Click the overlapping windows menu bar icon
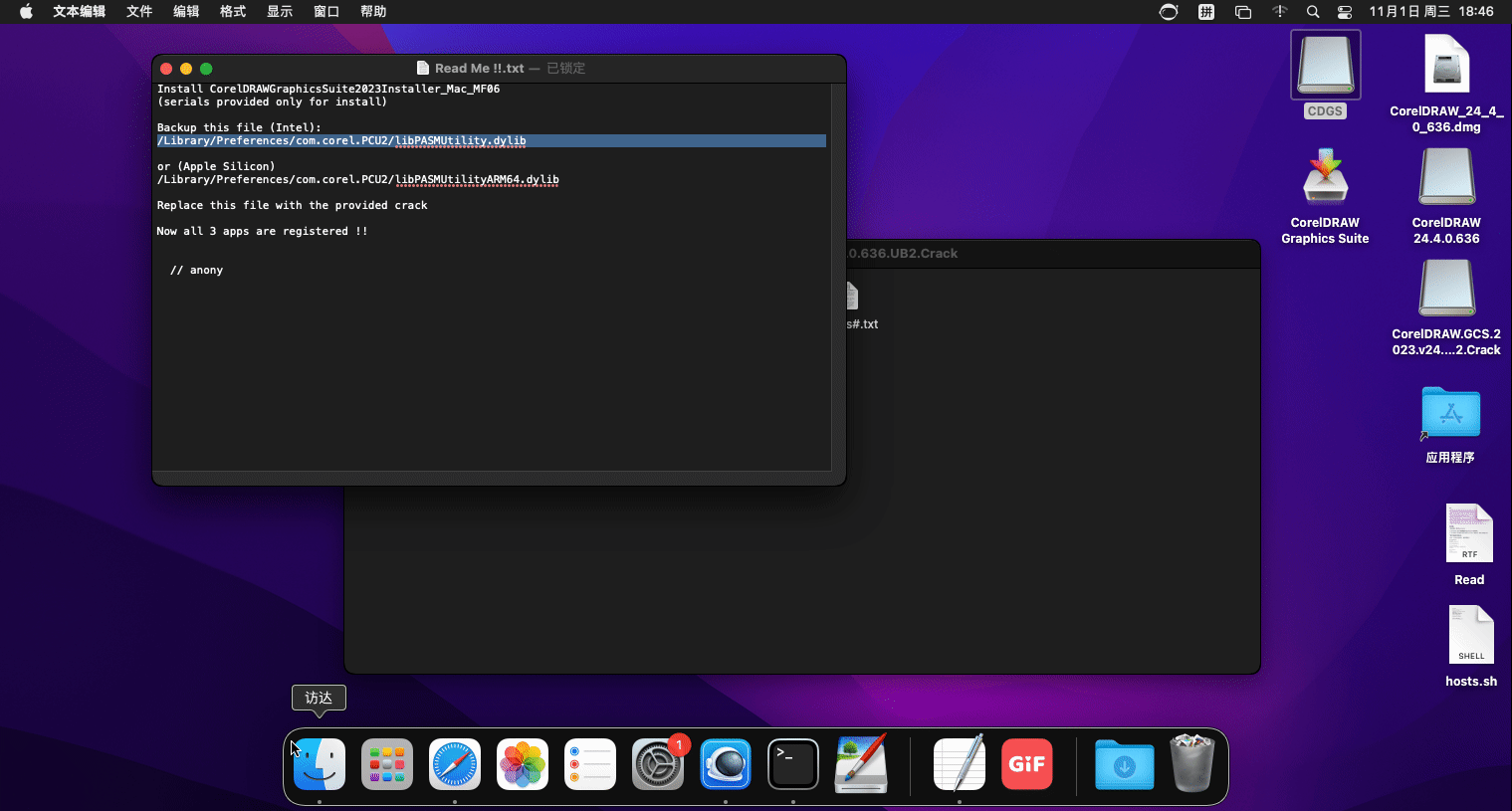 pos(1243,12)
